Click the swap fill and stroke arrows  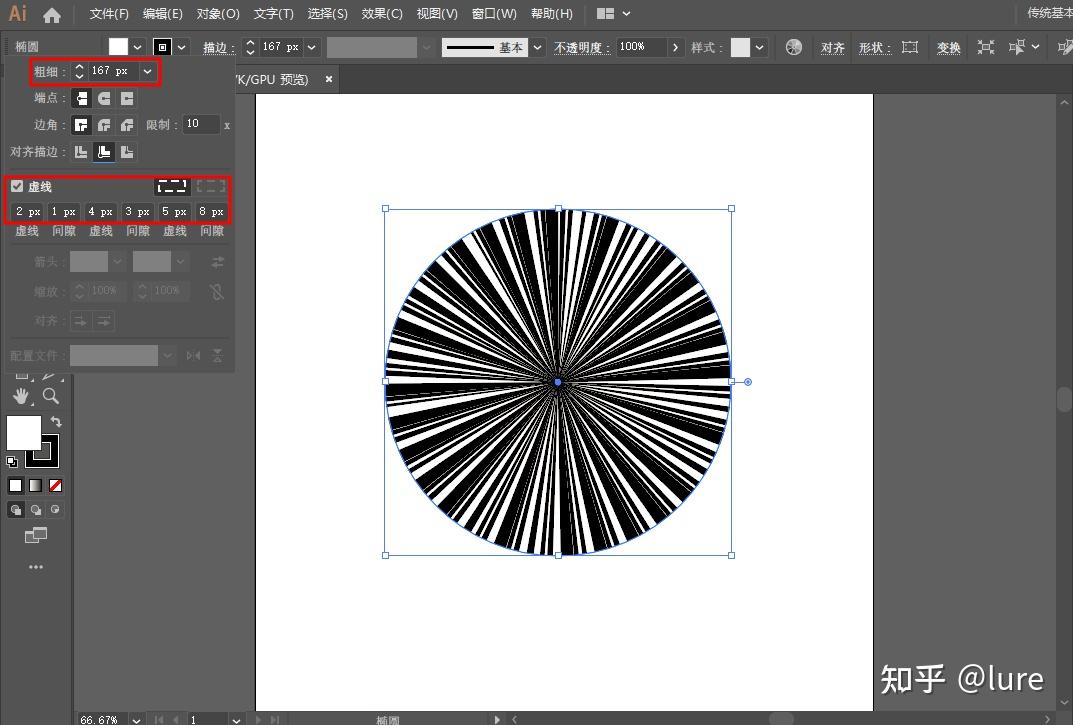56,422
